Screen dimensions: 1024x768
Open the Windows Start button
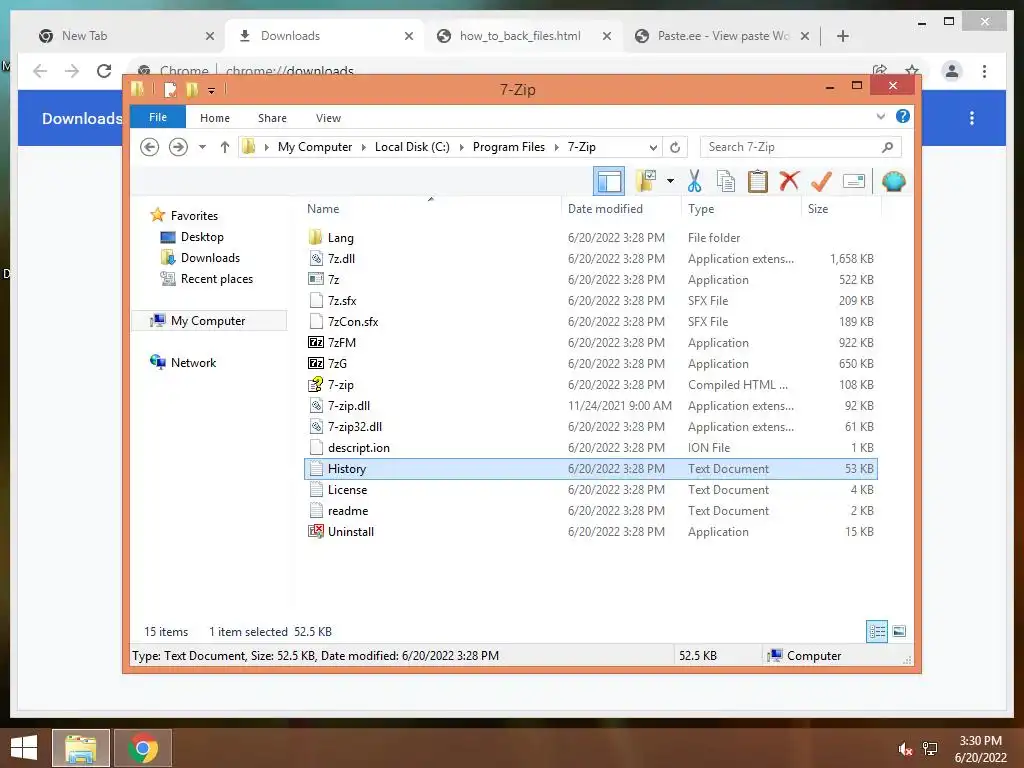coord(24,748)
